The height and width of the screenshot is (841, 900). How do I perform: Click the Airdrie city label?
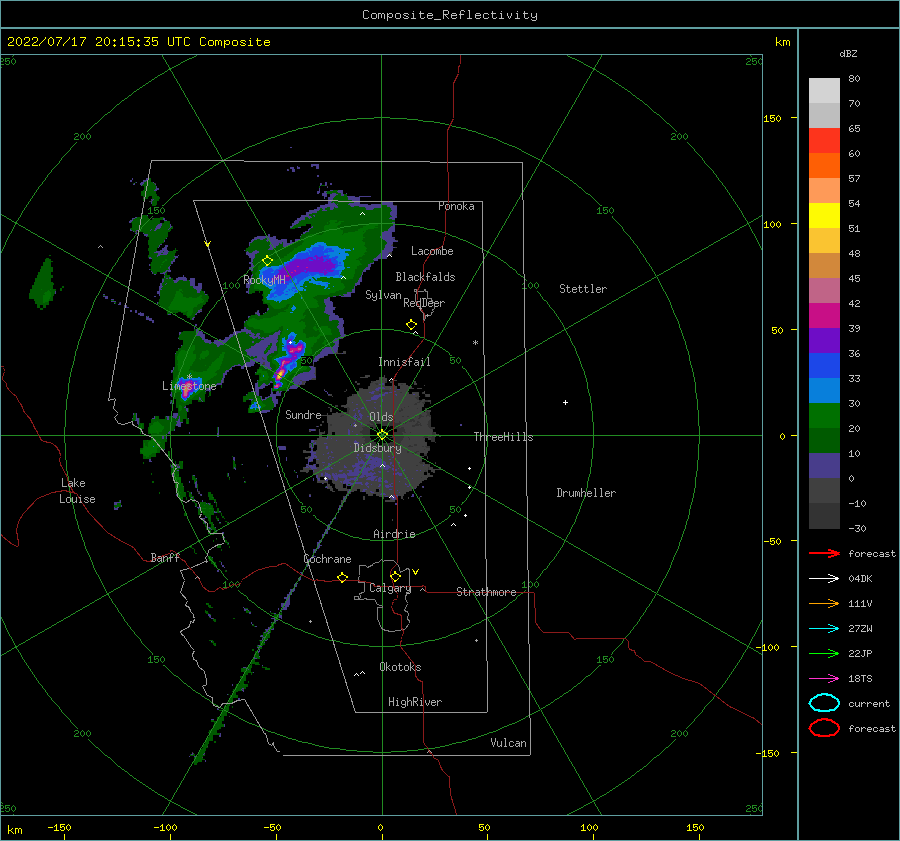pos(394,534)
